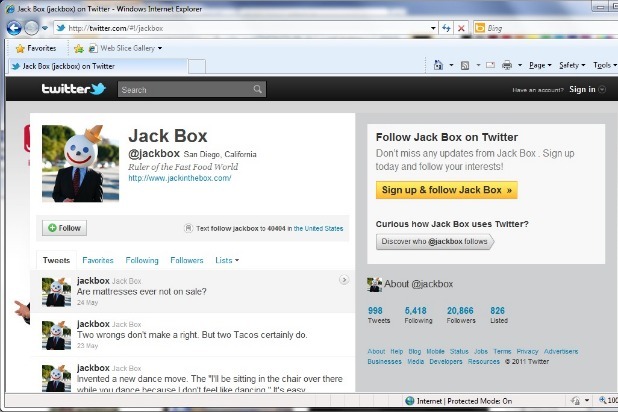
Task: Click the search magnifier icon on Twitter
Action: pyautogui.click(x=257, y=90)
